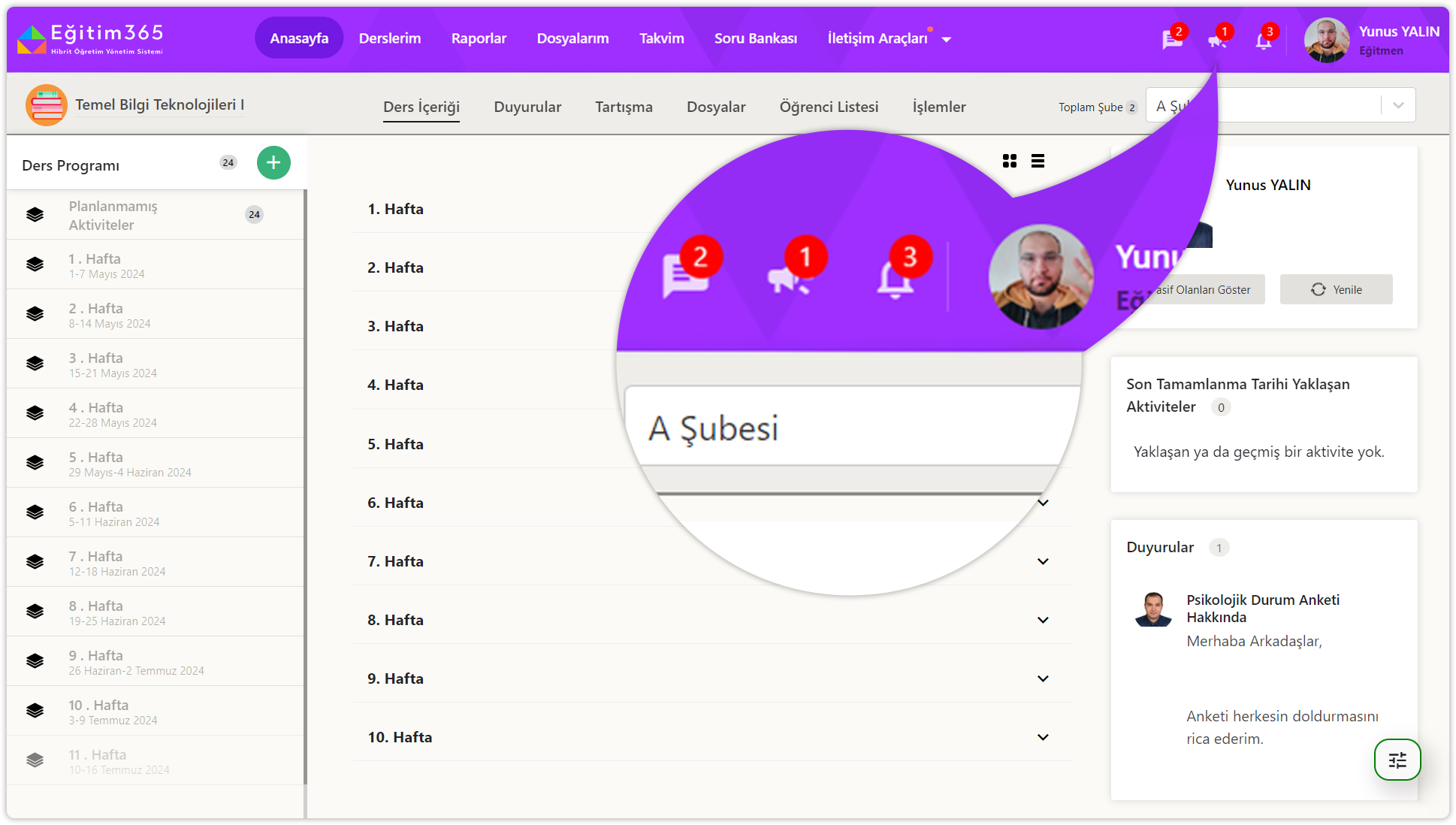Switch to the Dosyalar tab
Screen dimensions: 1456x825
point(716,107)
